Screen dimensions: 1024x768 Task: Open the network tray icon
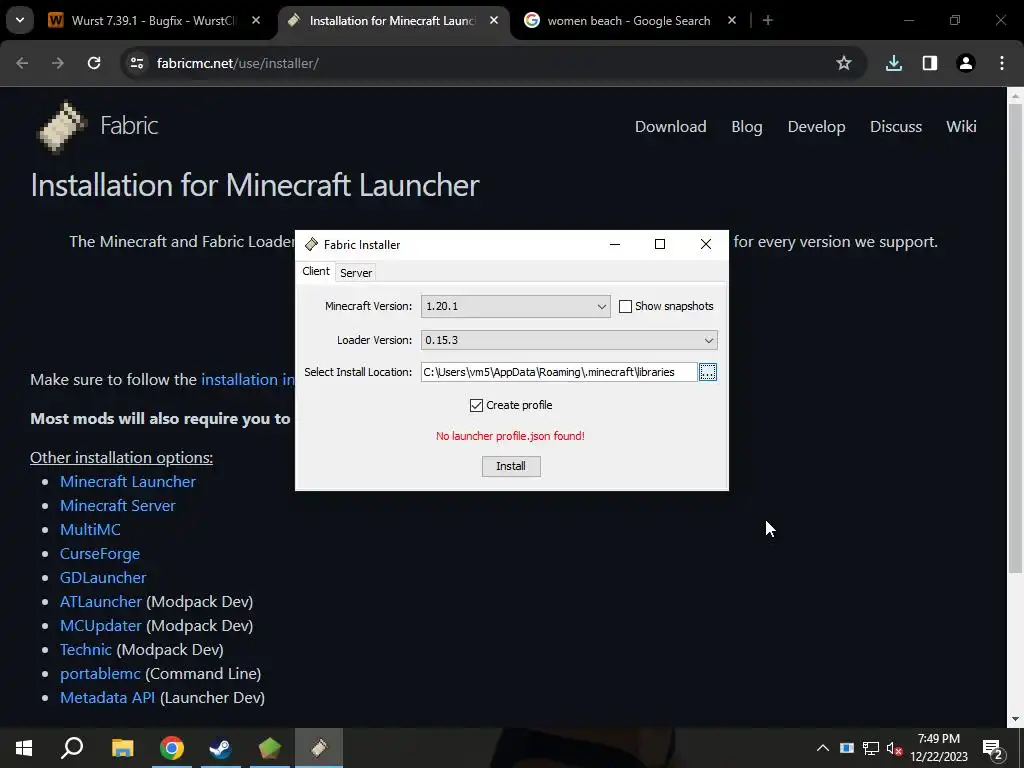point(871,748)
